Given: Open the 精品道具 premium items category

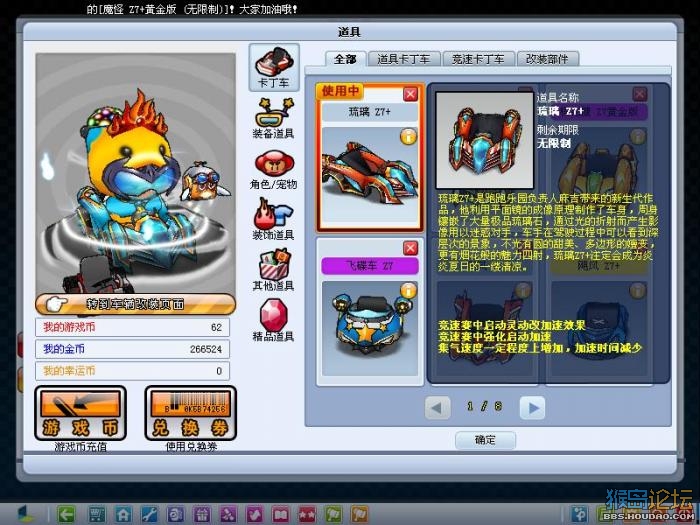Looking at the screenshot, I should click(x=274, y=321).
